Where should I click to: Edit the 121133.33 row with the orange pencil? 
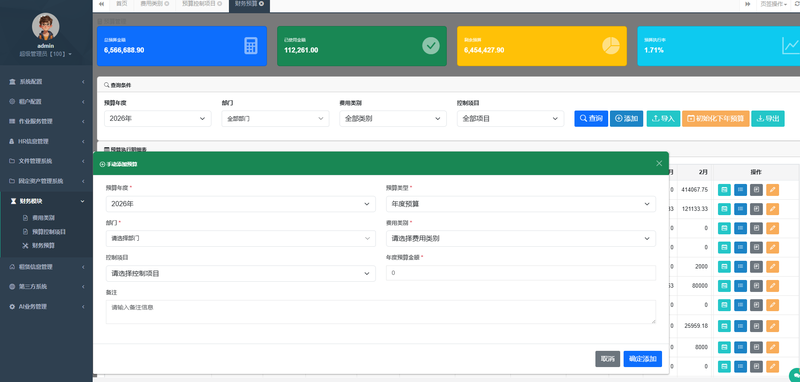point(772,209)
